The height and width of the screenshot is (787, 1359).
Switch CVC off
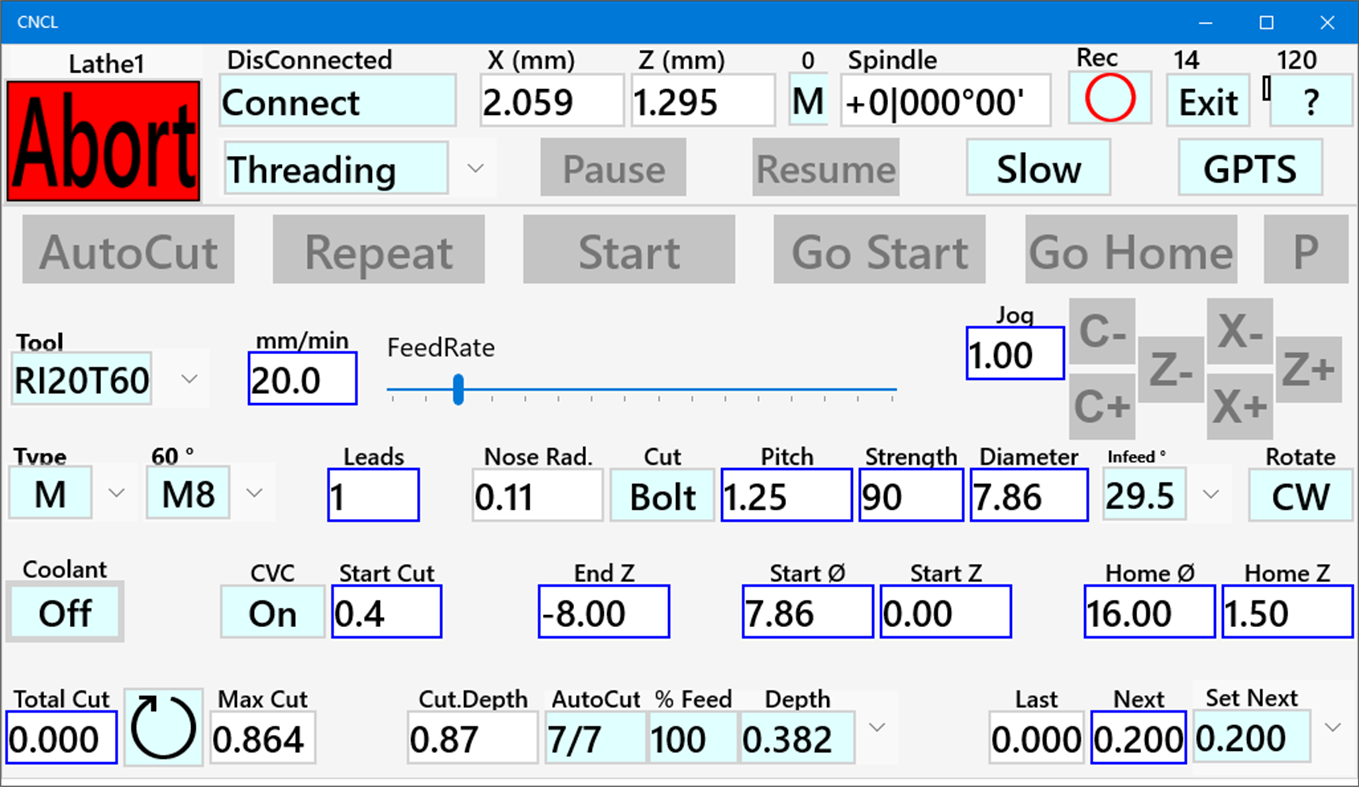pyautogui.click(x=271, y=611)
